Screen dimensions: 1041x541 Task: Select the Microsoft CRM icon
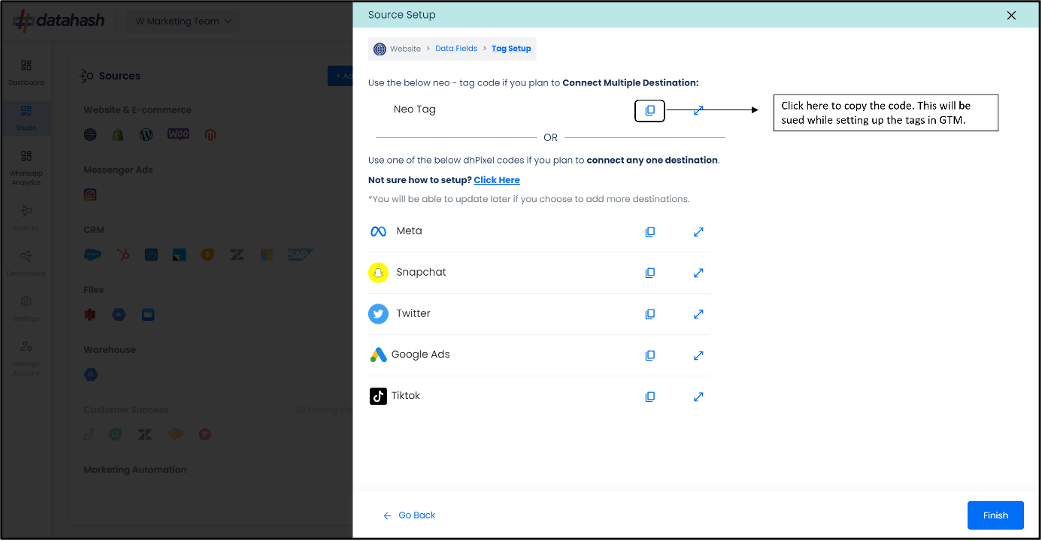point(266,254)
